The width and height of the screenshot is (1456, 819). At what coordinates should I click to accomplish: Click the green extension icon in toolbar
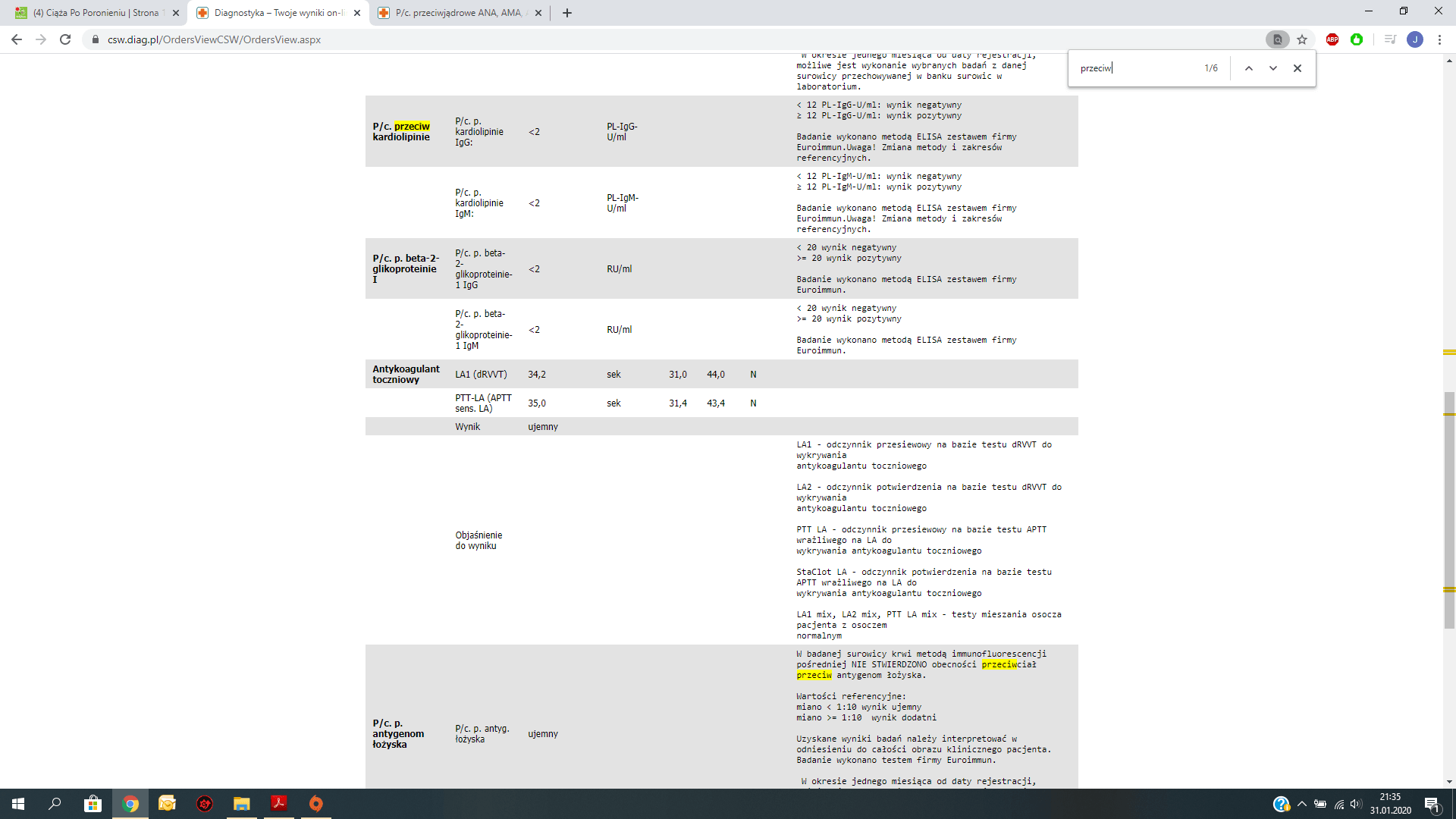coord(1357,39)
